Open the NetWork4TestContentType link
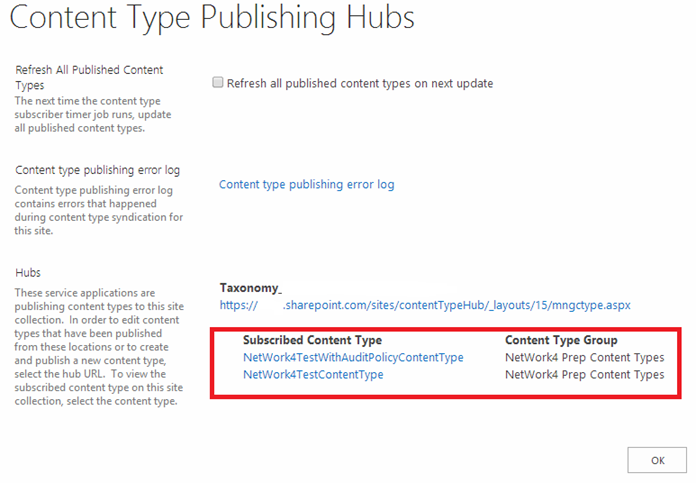The height and width of the screenshot is (483, 696). [313, 375]
